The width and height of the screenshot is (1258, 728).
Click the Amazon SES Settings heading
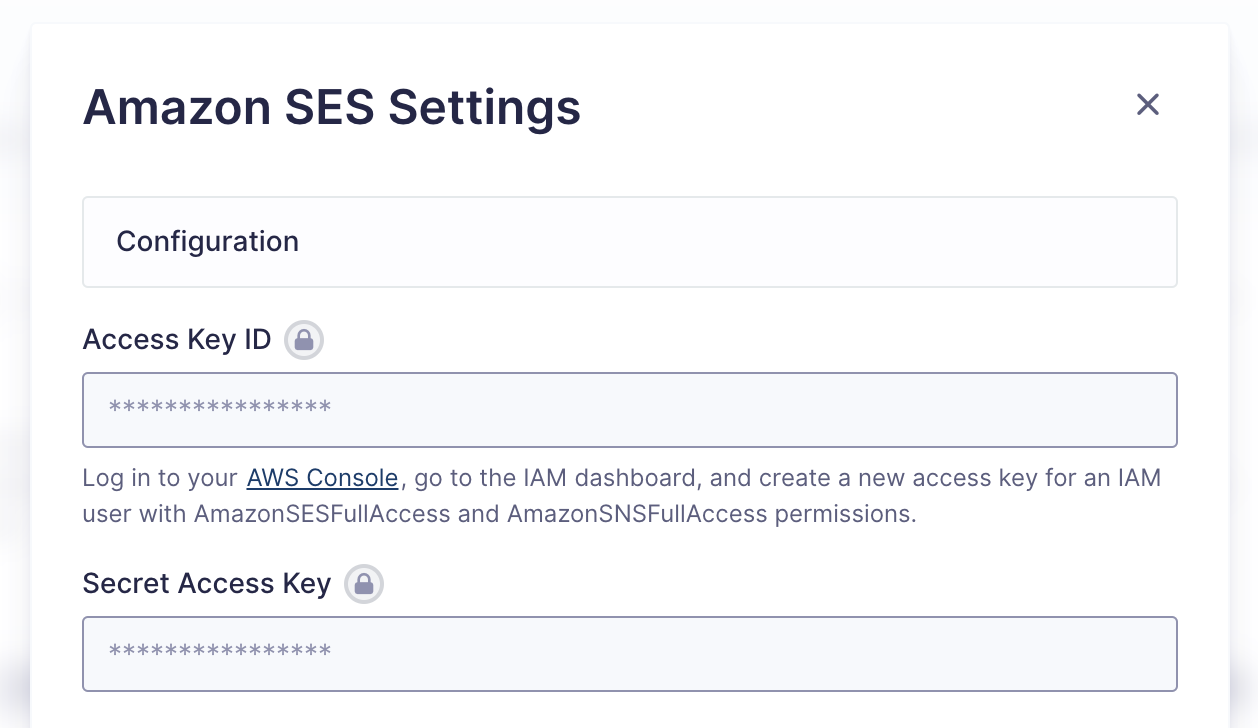pos(332,107)
